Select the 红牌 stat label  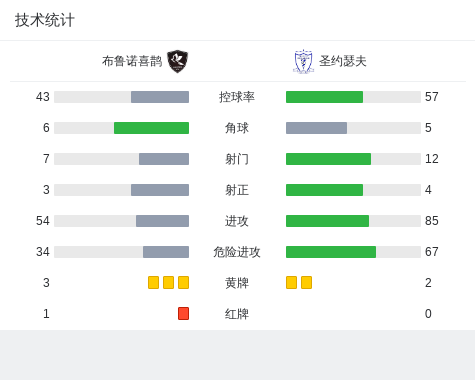(x=237, y=314)
